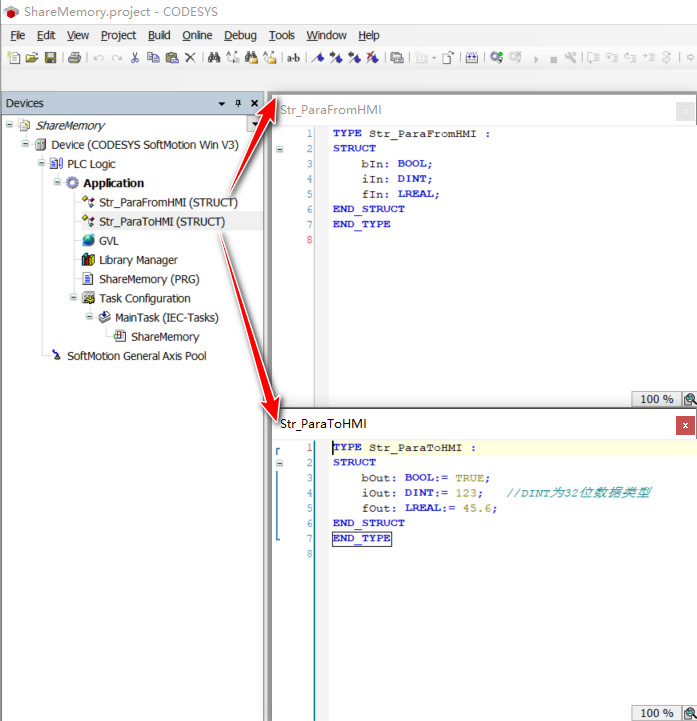697x721 pixels.
Task: Collapse the MainTask (IEC-Tasks) node
Action: pos(89,316)
